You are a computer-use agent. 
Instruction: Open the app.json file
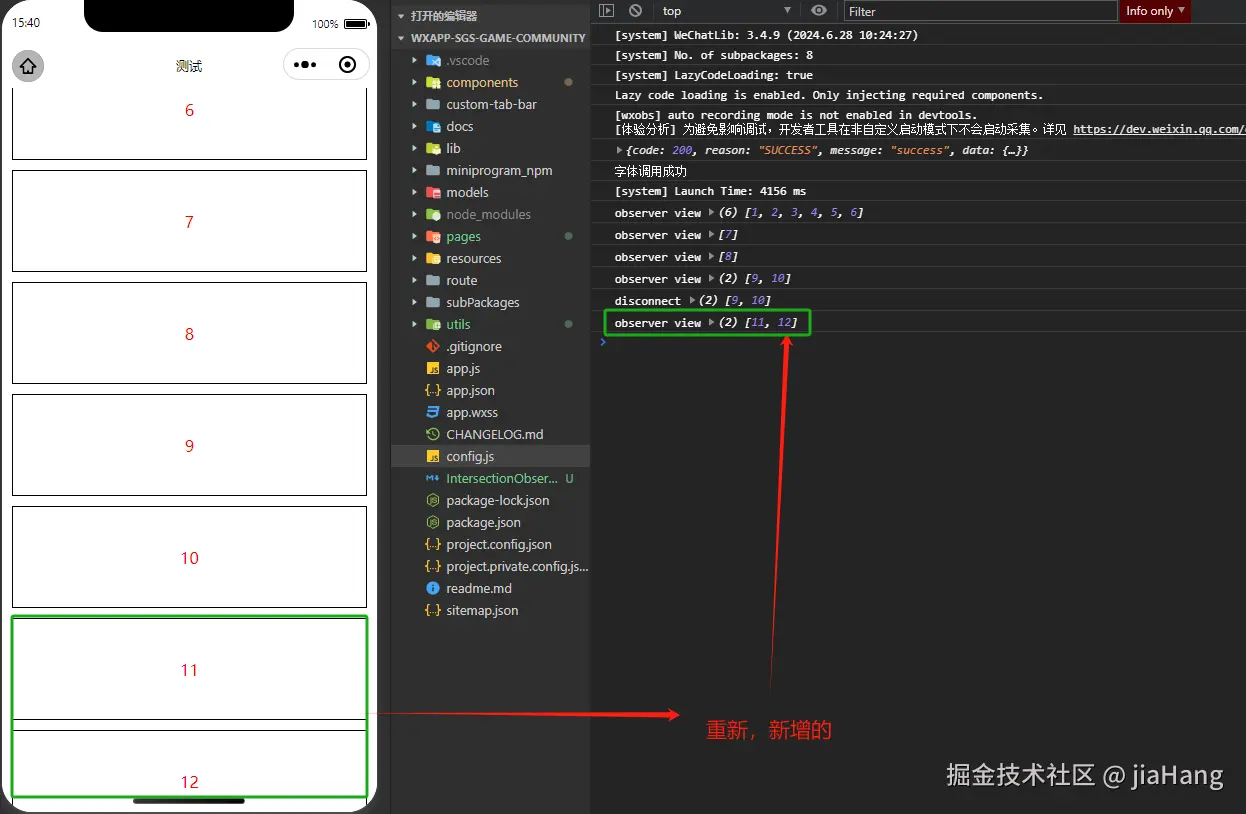490,390
